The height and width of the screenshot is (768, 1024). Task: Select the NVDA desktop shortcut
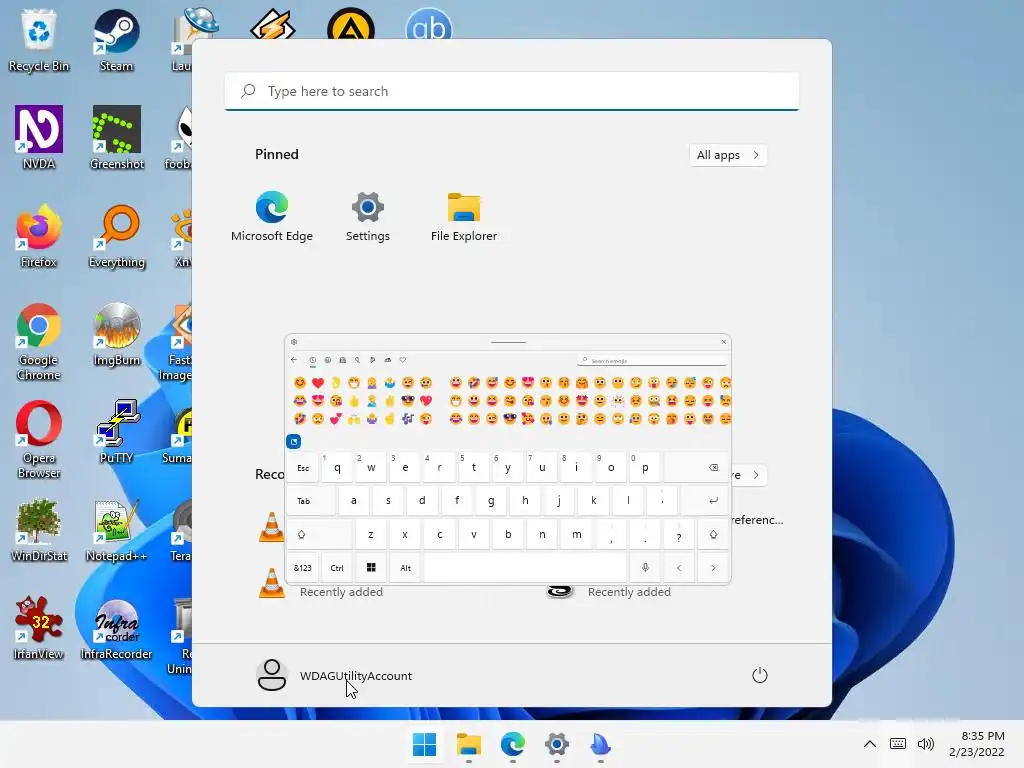tap(39, 138)
